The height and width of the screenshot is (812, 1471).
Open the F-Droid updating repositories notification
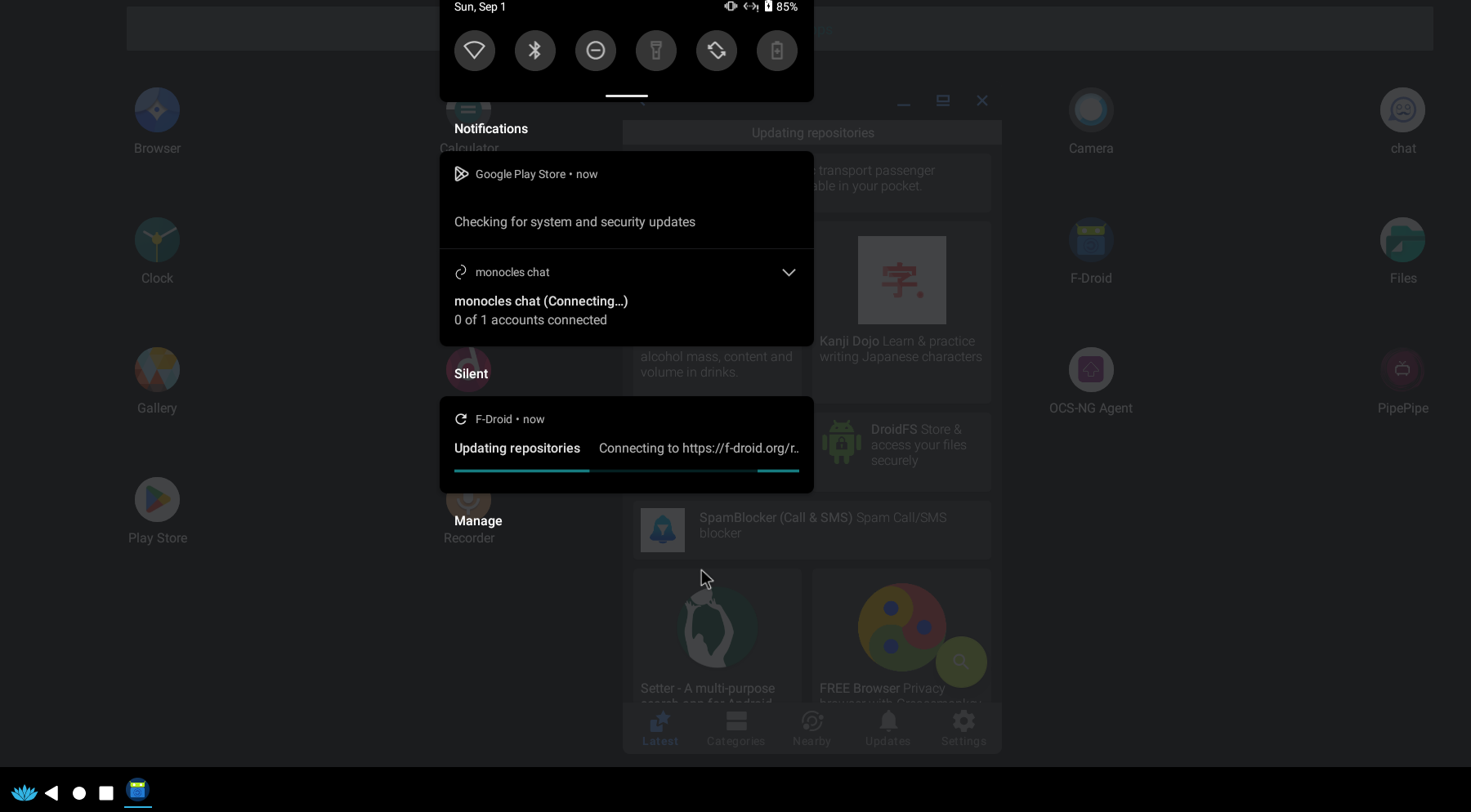pos(627,445)
